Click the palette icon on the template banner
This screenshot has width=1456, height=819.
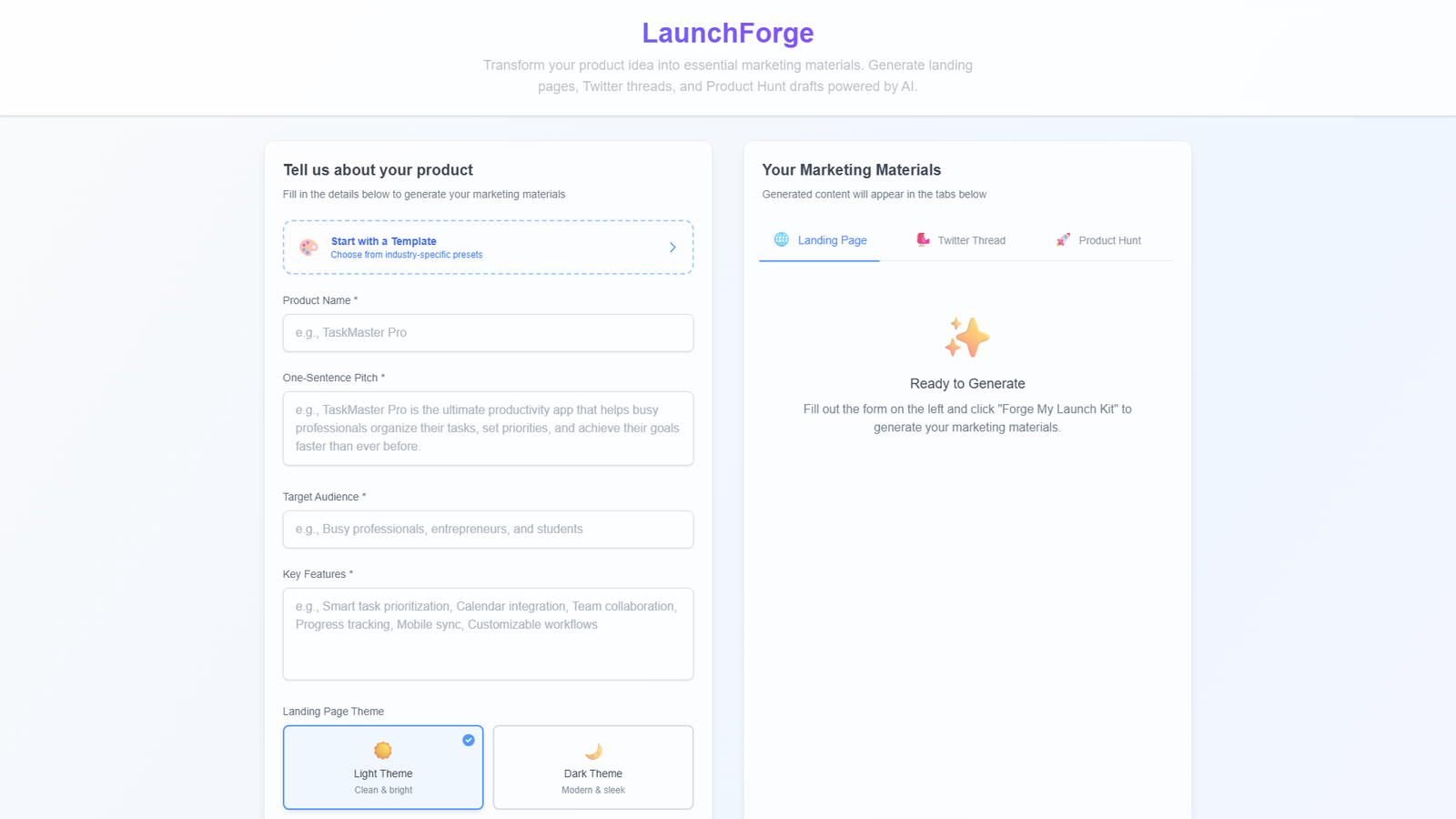click(x=308, y=247)
